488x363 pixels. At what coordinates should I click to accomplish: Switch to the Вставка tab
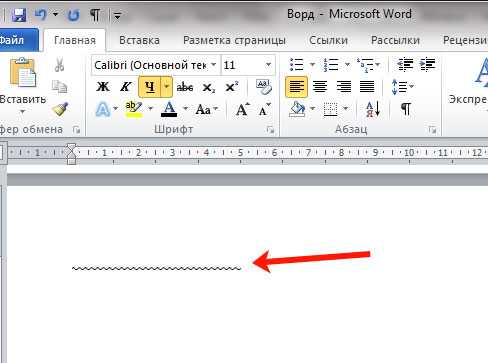[139, 40]
